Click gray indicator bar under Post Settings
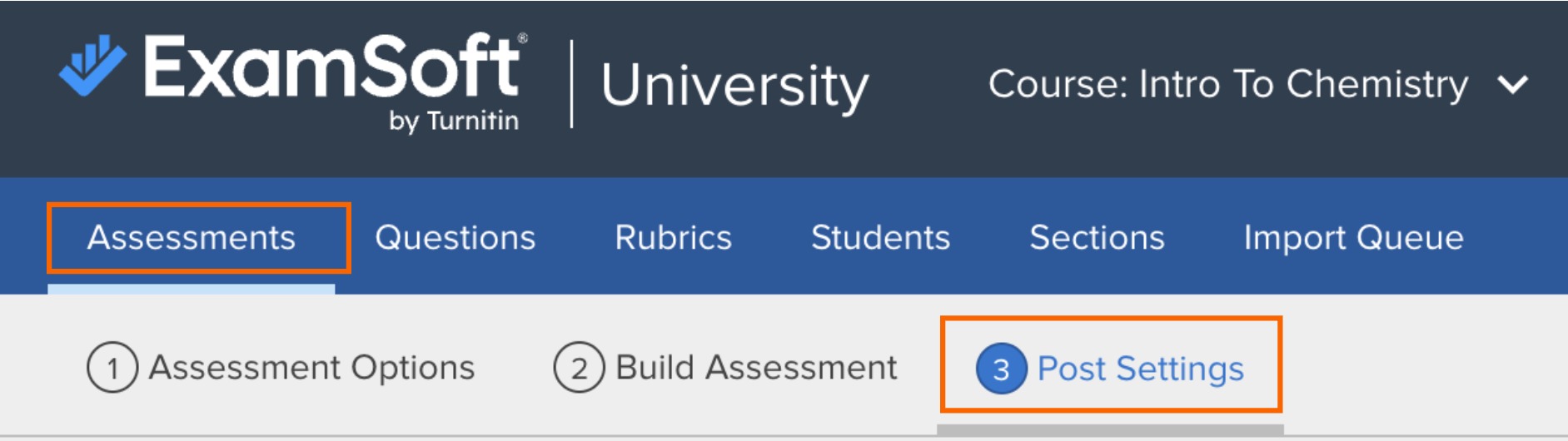 coord(1109,430)
